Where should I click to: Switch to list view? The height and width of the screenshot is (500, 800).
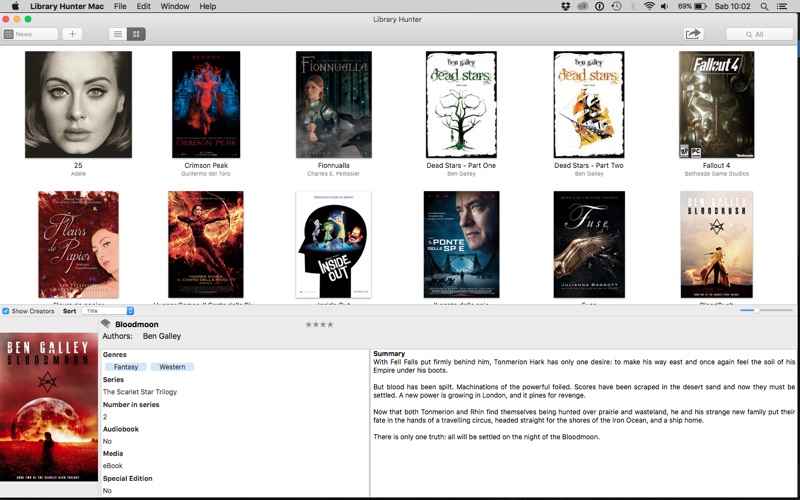coord(118,34)
